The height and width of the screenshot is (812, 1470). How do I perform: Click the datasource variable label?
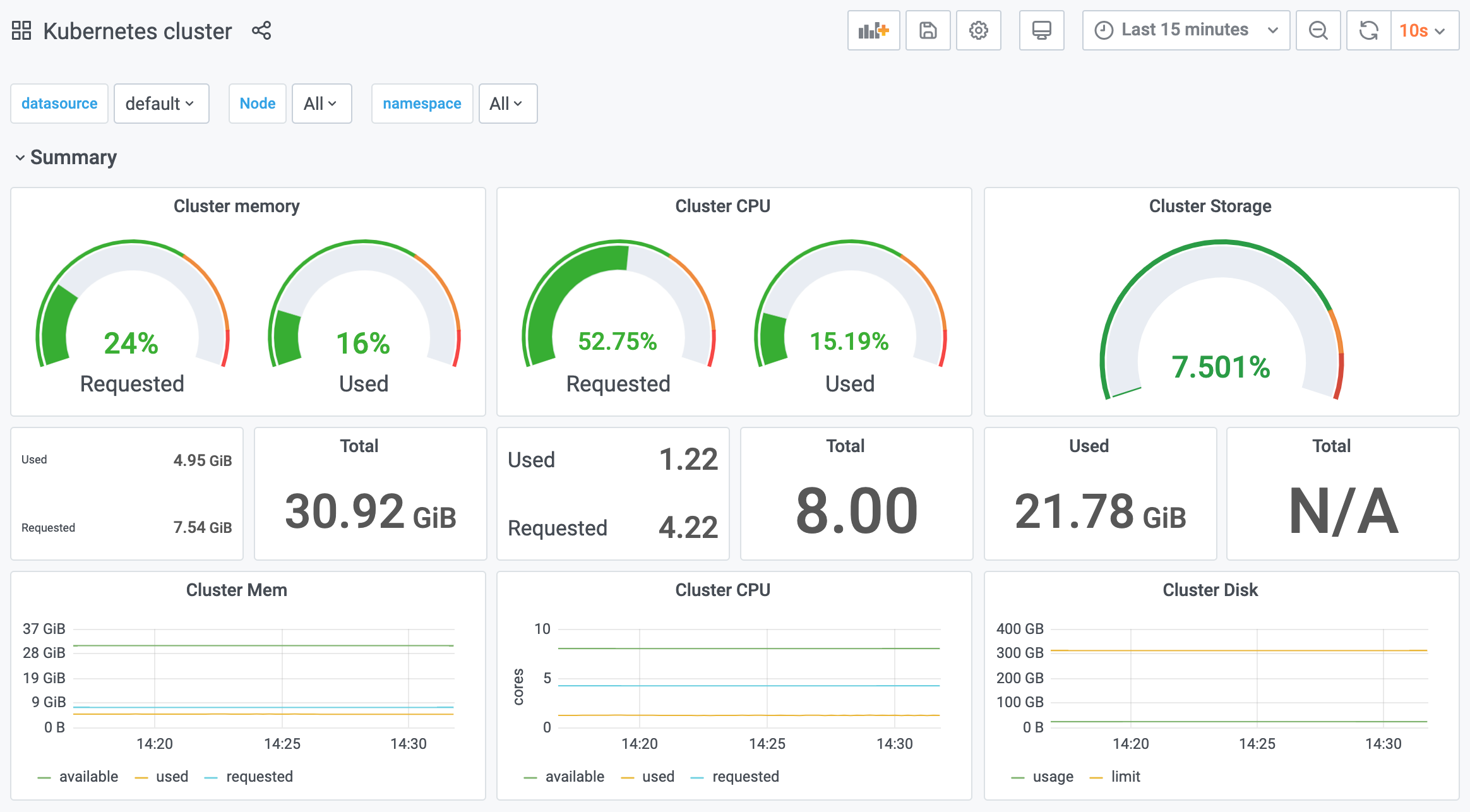(59, 104)
